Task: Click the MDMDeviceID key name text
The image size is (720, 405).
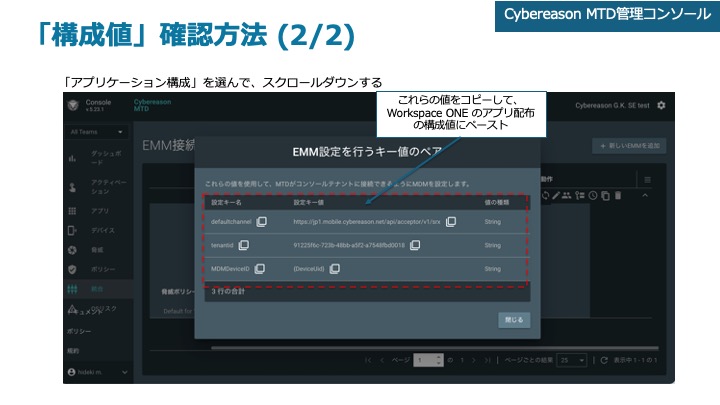Action: pos(230,269)
